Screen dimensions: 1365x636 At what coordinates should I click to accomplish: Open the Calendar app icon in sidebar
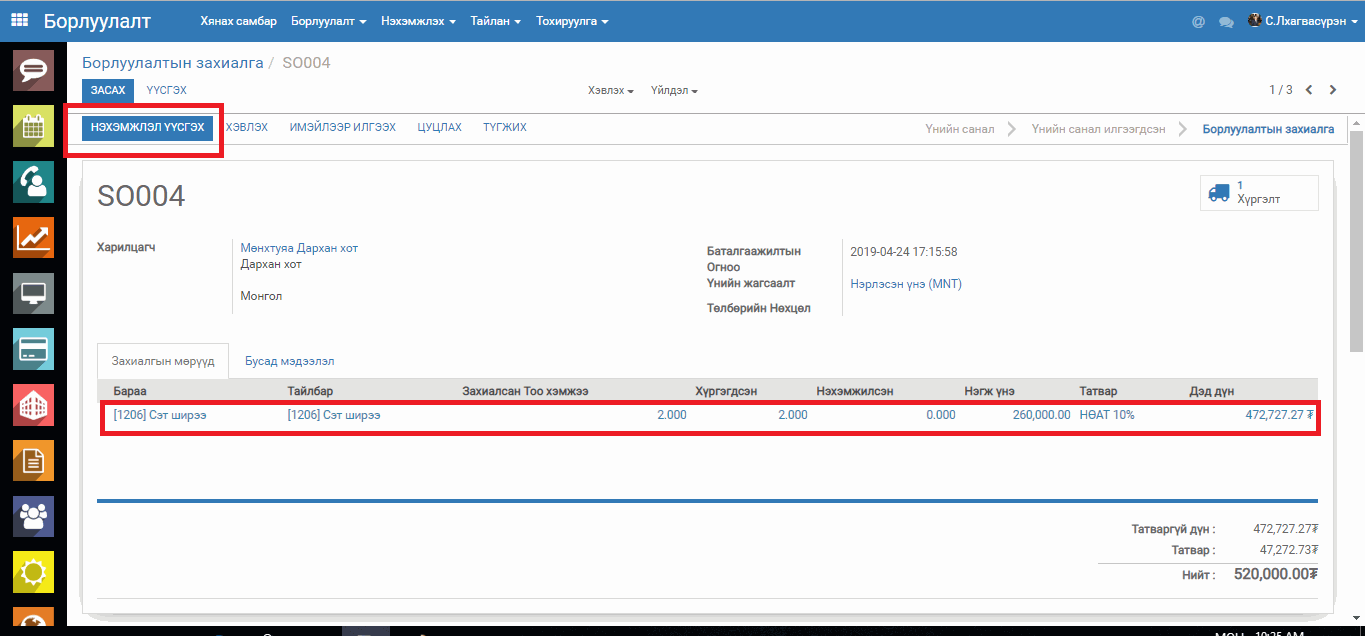click(33, 126)
